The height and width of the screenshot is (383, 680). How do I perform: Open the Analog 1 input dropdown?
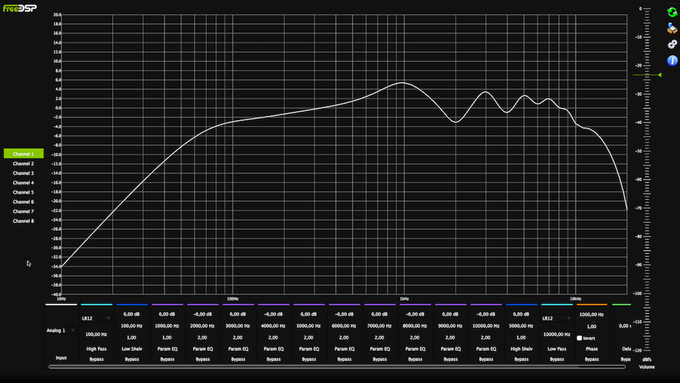(x=61, y=331)
